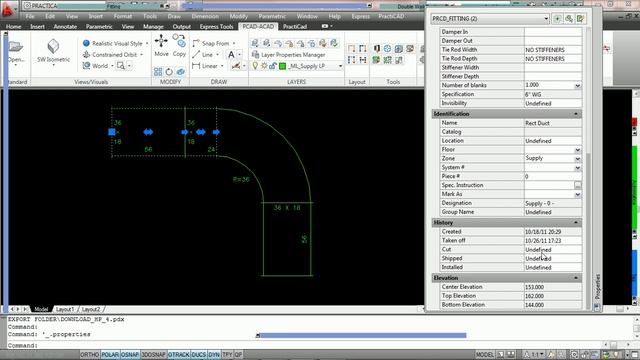Open the Floor property dropdown

pyautogui.click(x=577, y=150)
